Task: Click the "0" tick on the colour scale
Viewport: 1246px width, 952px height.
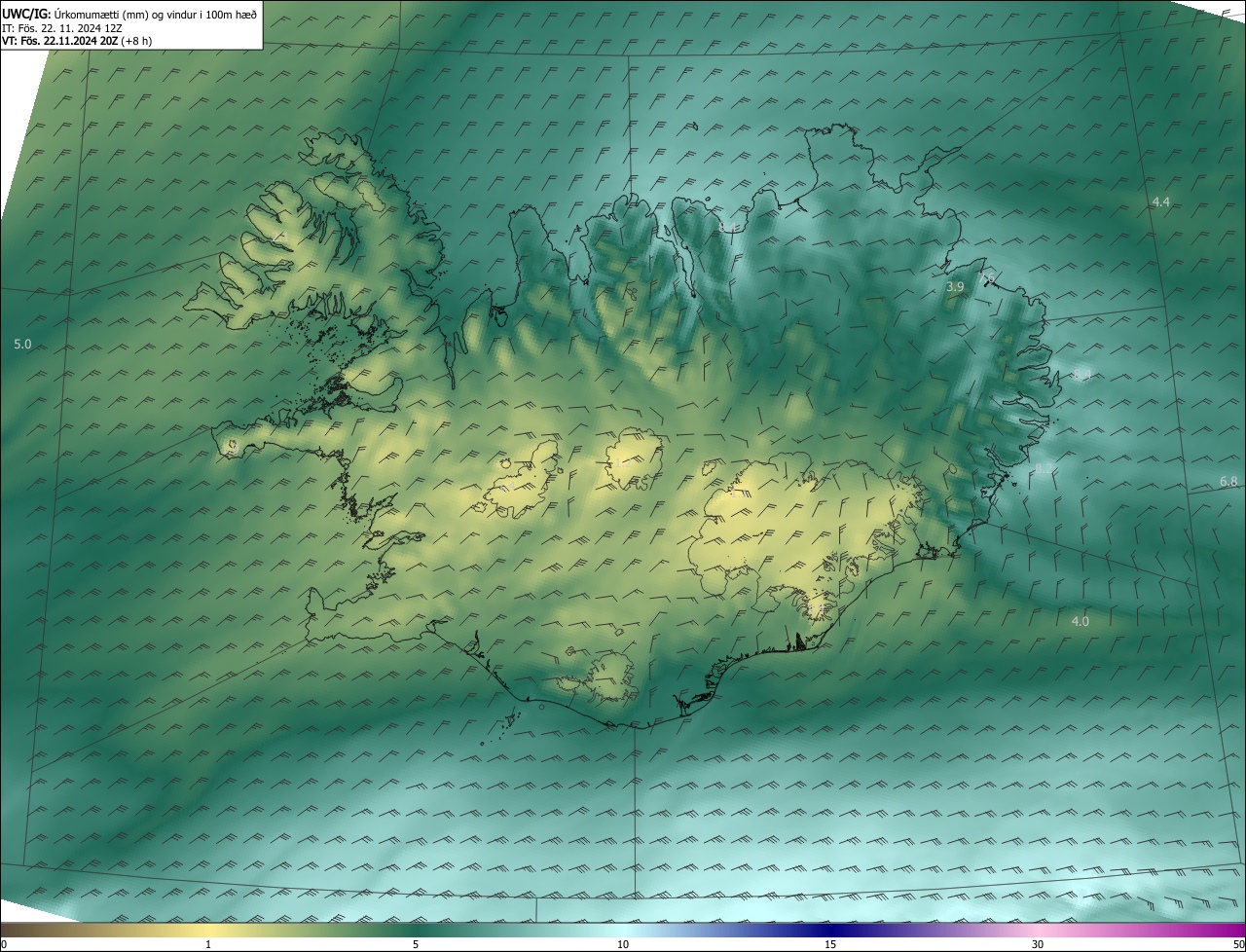Action: click(4, 944)
